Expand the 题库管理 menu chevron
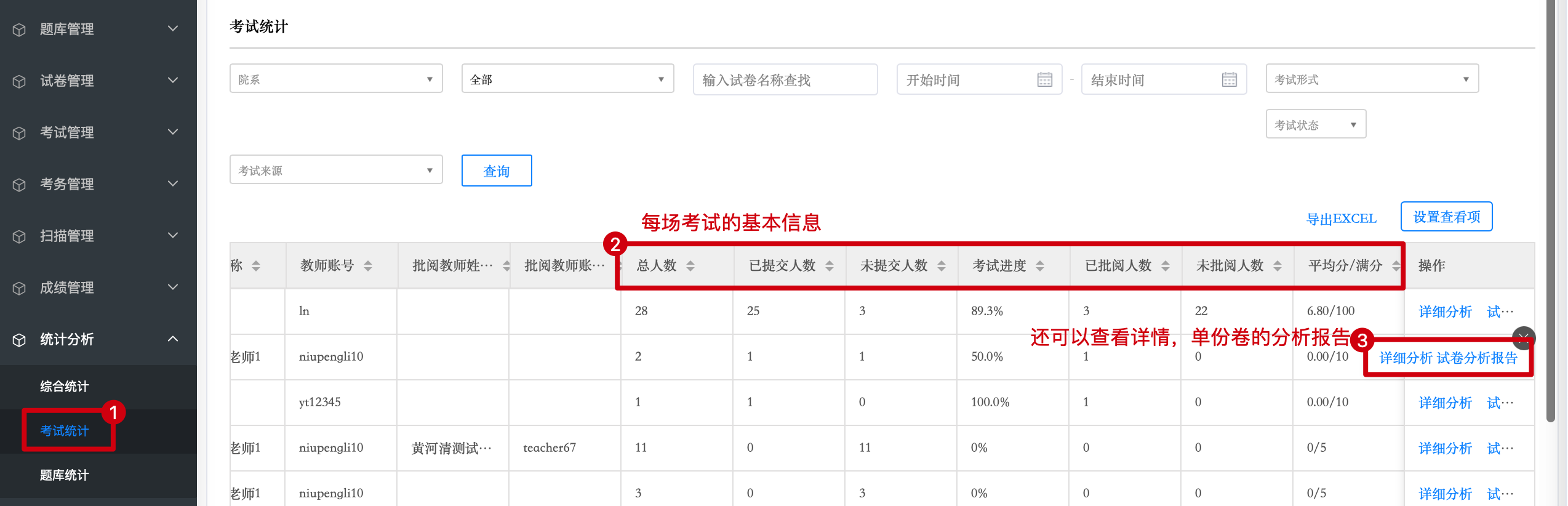 (x=173, y=28)
